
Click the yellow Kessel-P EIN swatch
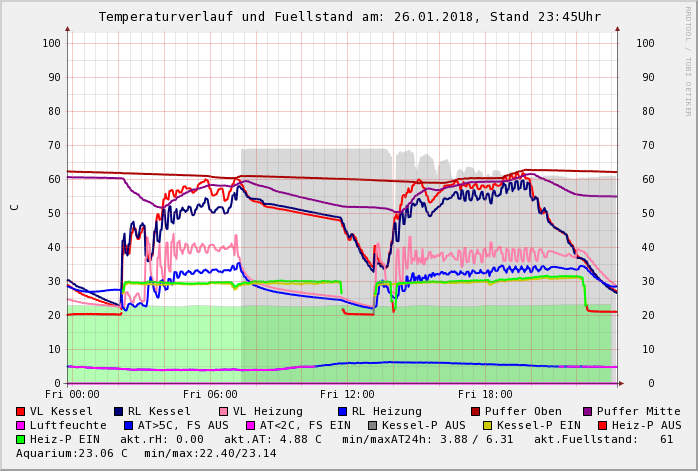pos(486,425)
